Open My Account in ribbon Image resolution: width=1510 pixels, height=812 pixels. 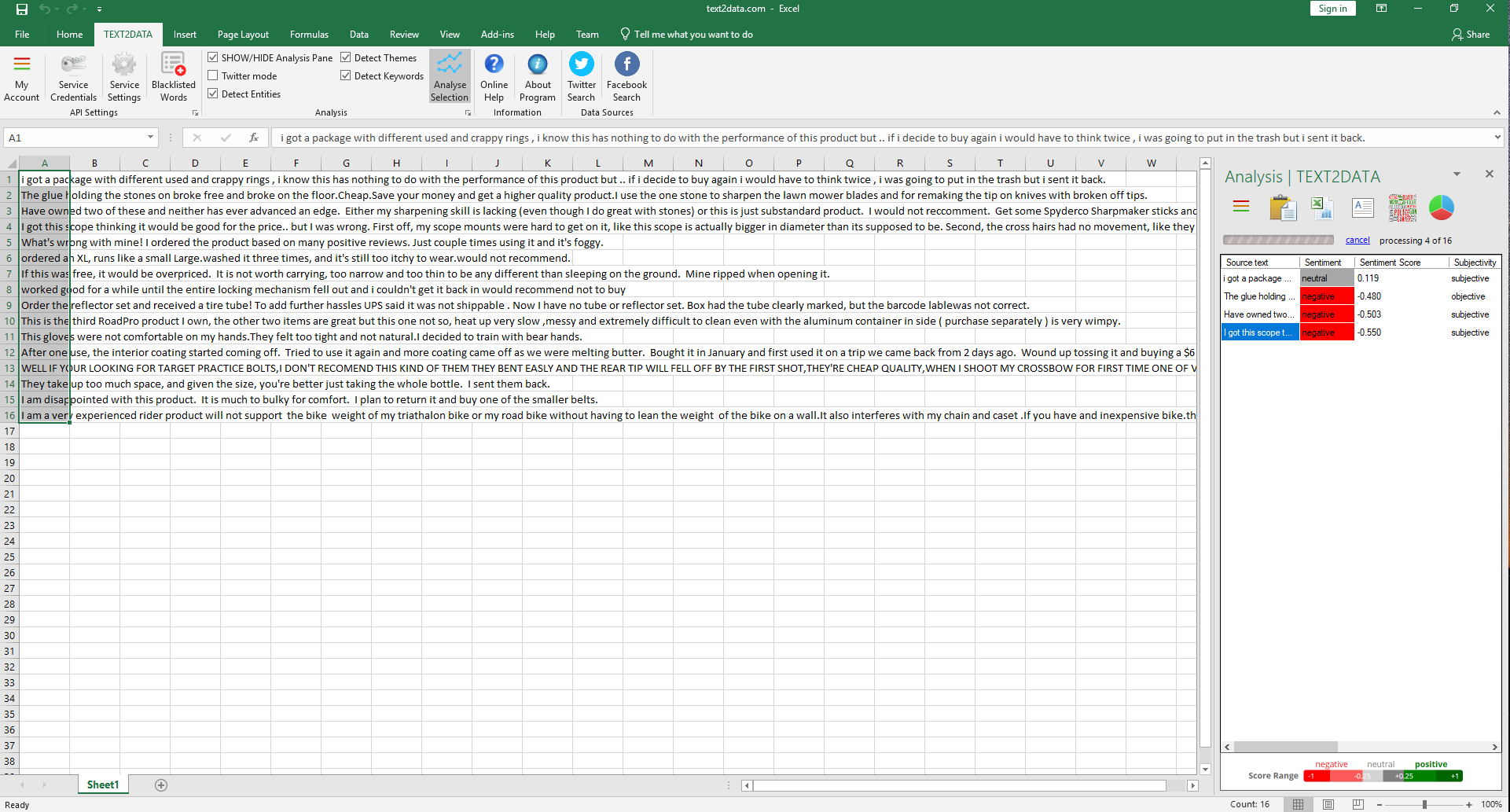pos(21,78)
